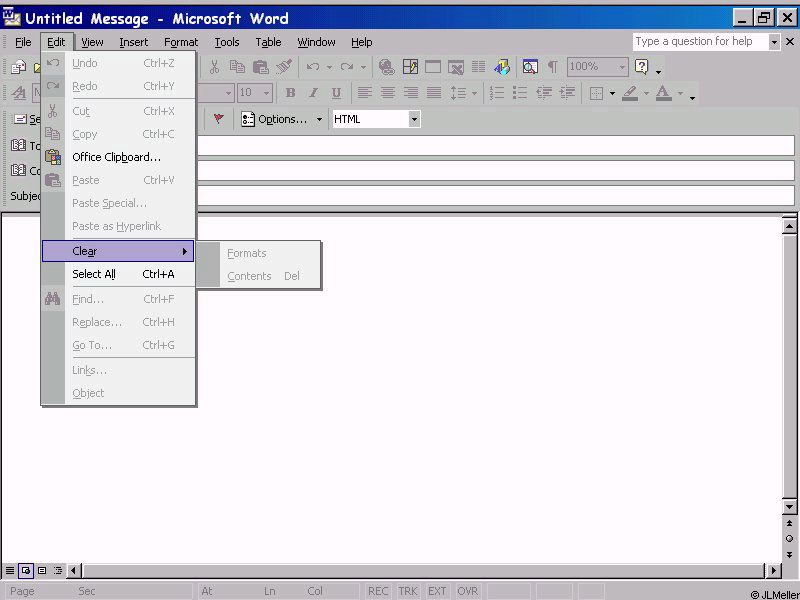Click the message flag icon
The width and height of the screenshot is (800, 600).
point(219,119)
